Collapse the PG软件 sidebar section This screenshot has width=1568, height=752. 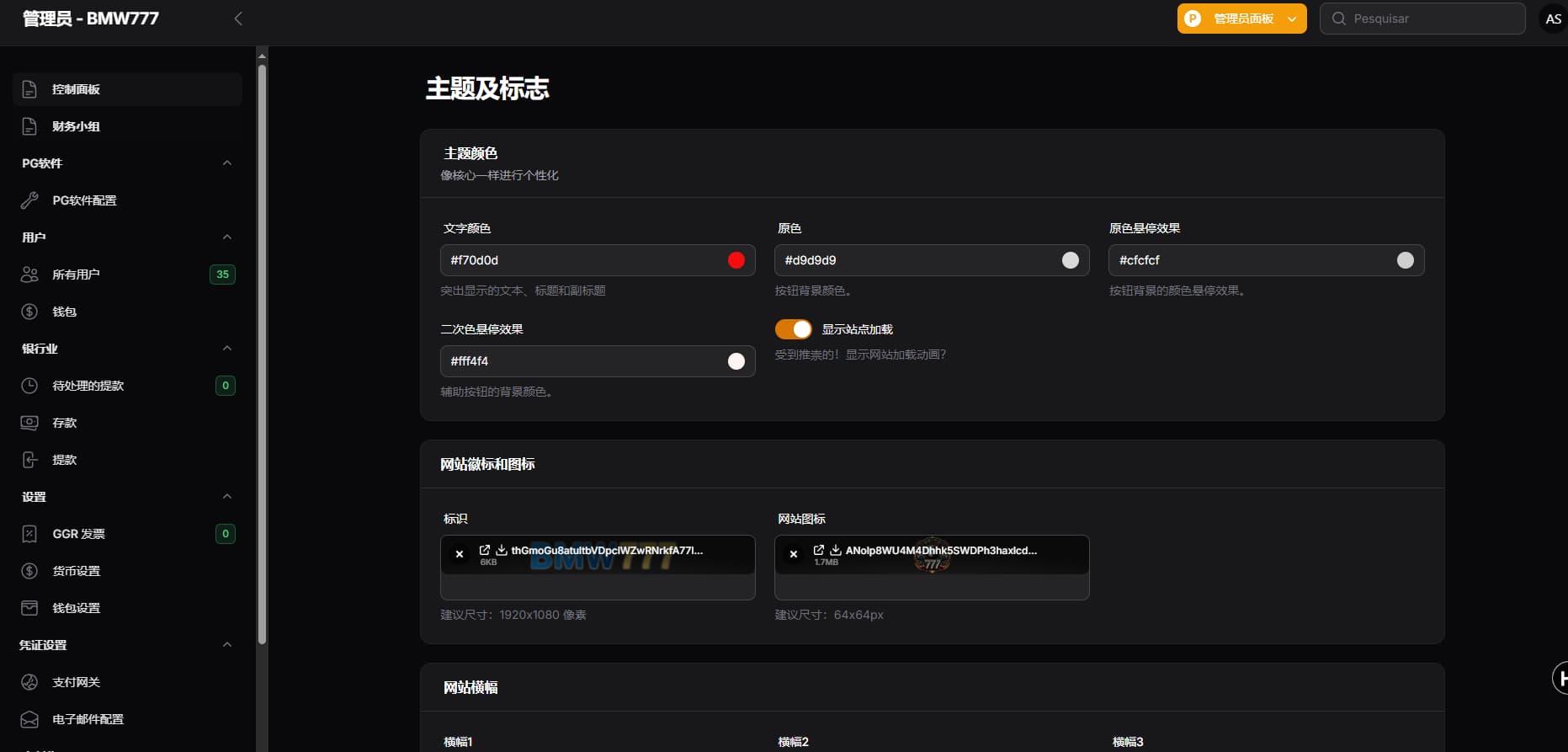click(x=226, y=163)
